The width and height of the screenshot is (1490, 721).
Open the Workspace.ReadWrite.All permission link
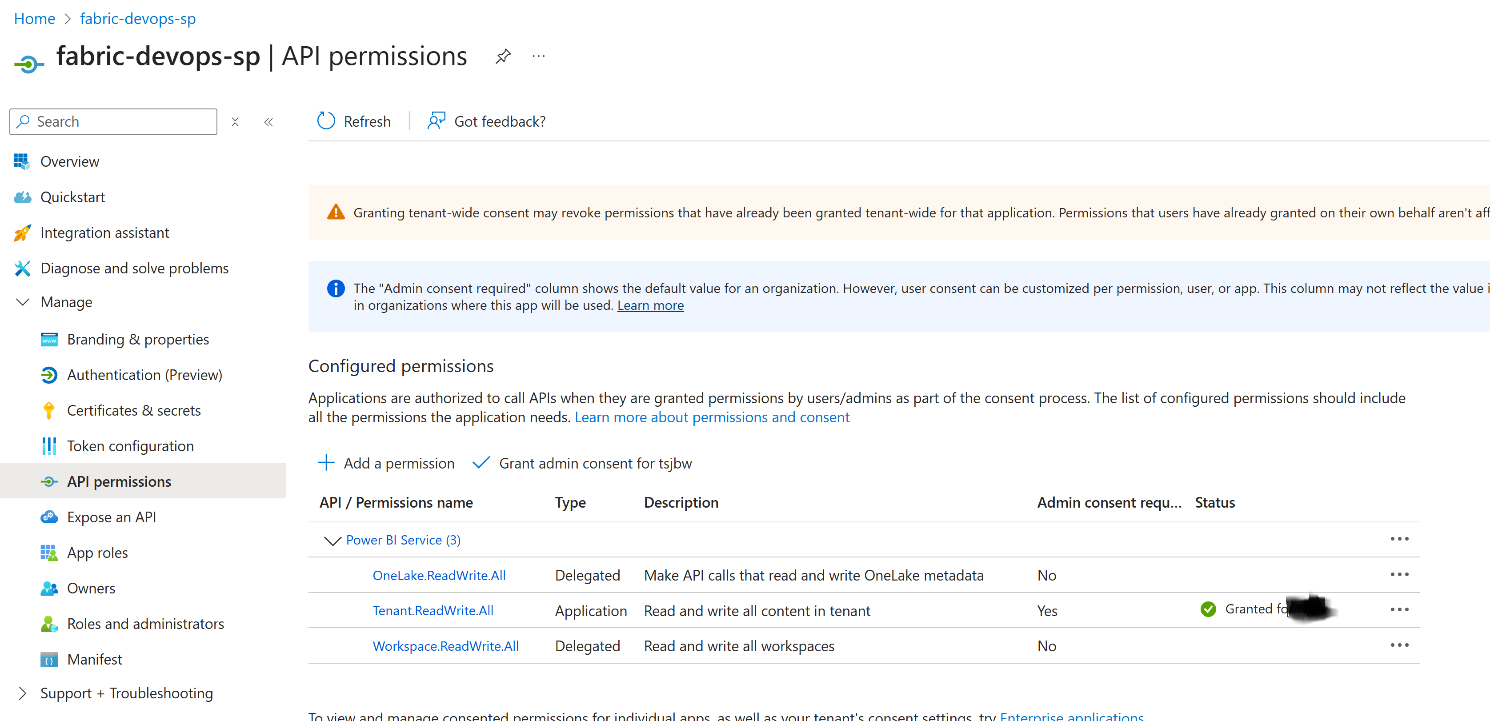pos(446,646)
